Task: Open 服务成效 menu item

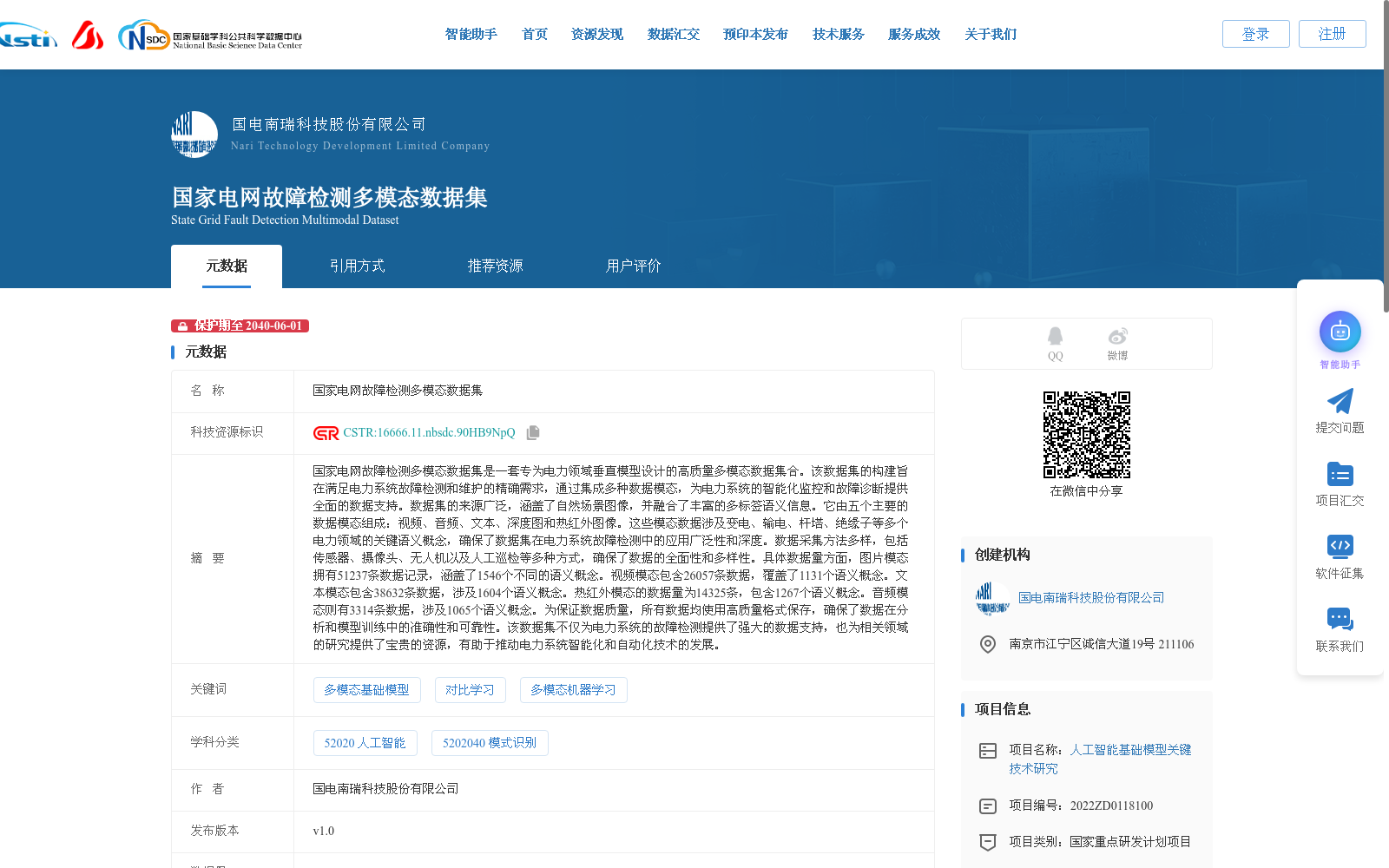Action: click(914, 35)
